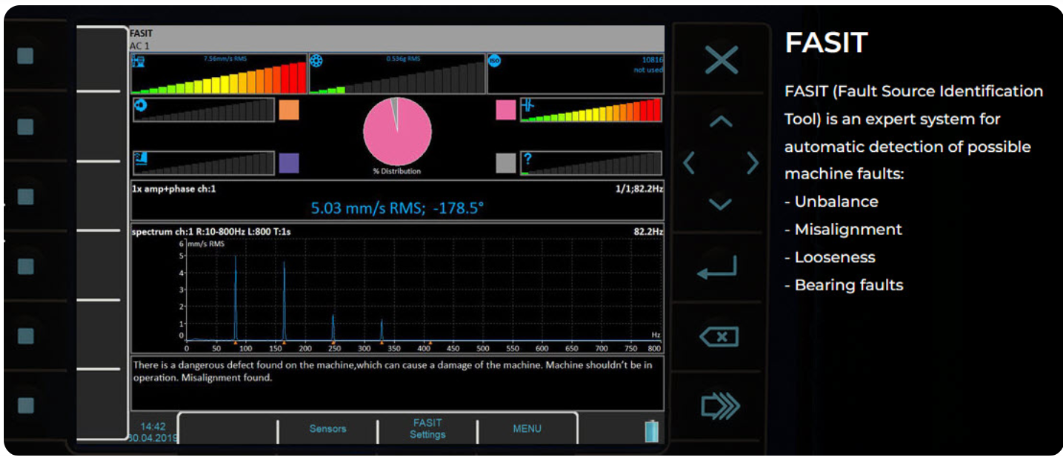Click the bearing icon in acceleration bar
1063x456 pixels.
[x=316, y=62]
